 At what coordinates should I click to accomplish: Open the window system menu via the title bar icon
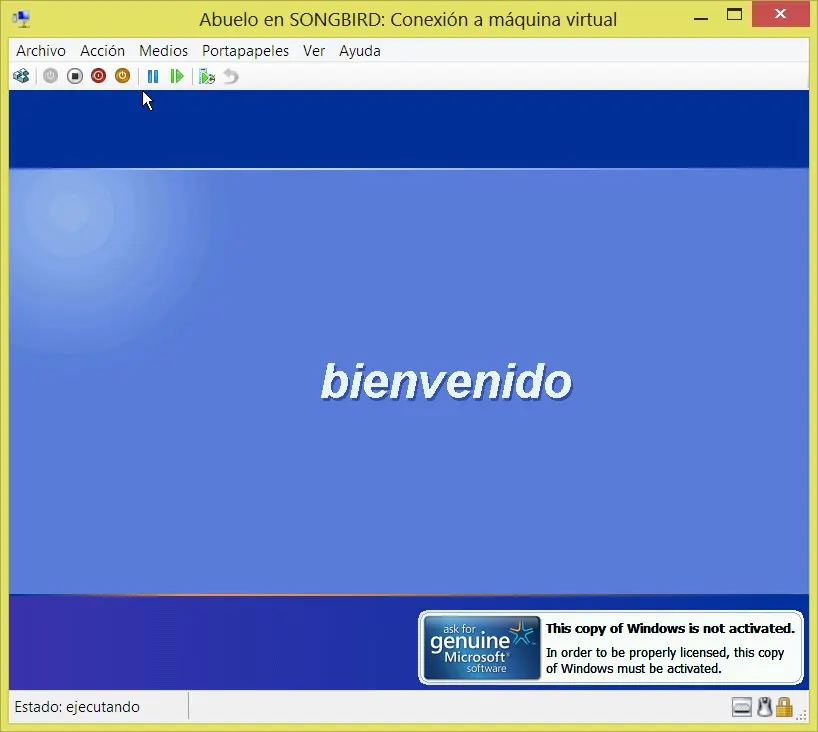coord(20,17)
